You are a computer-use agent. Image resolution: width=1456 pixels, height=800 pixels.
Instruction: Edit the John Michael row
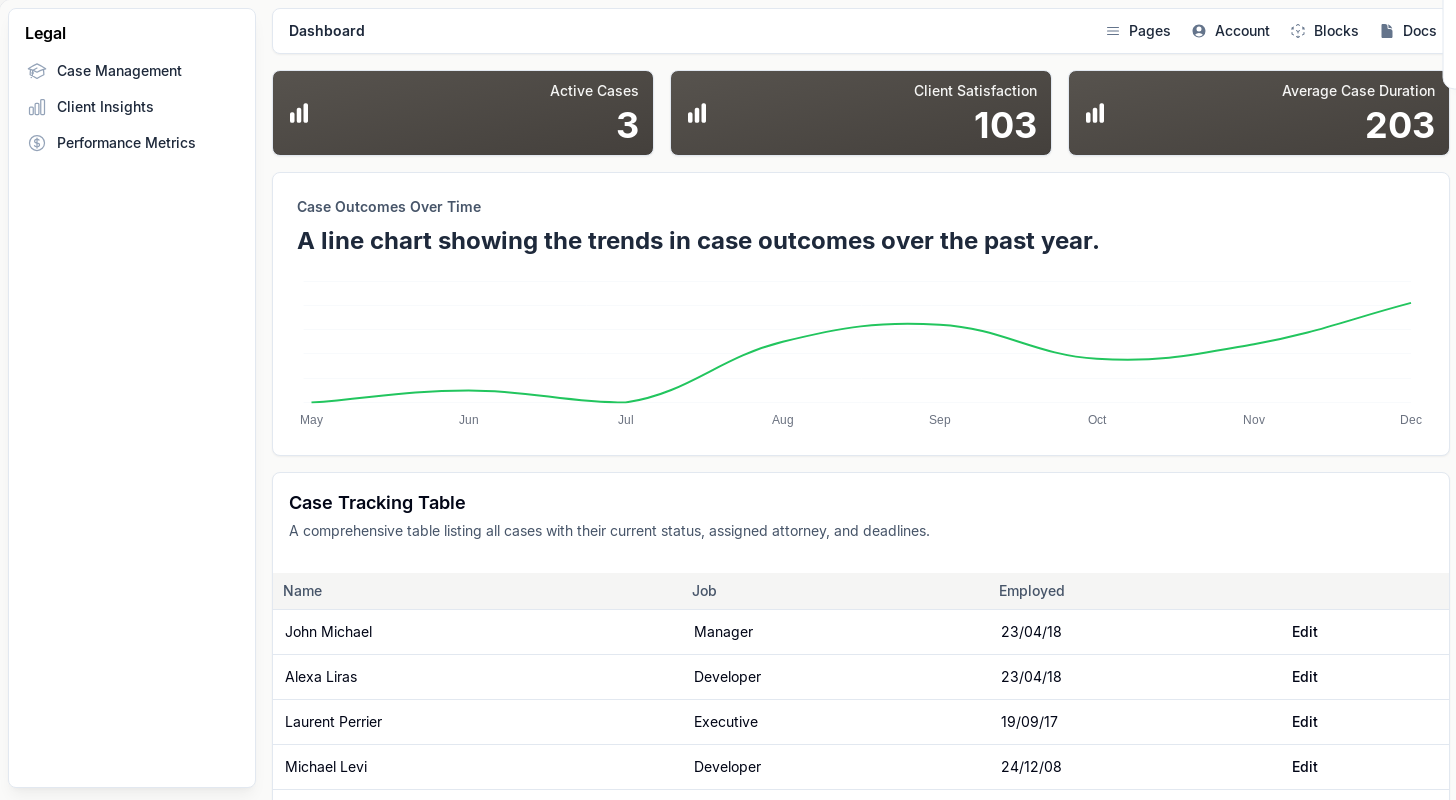click(1304, 632)
